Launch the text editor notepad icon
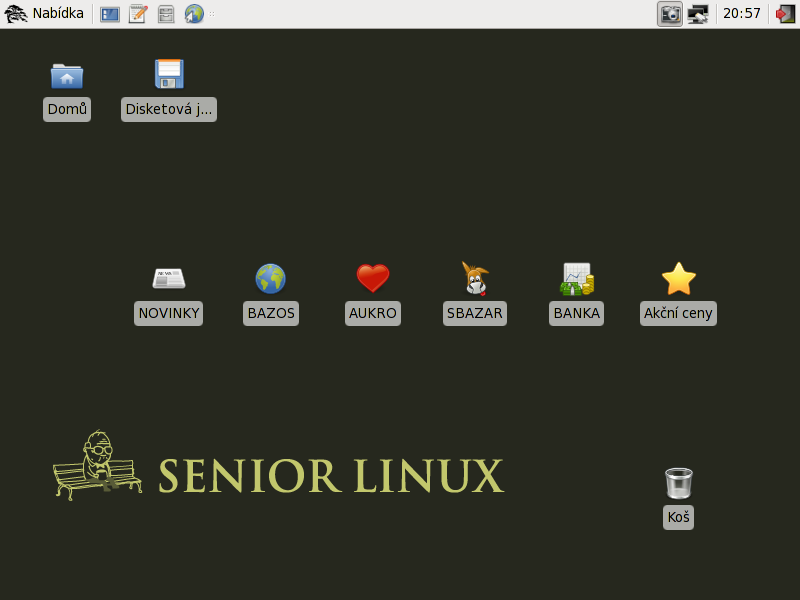Screen dimensions: 800x600 click(x=138, y=14)
